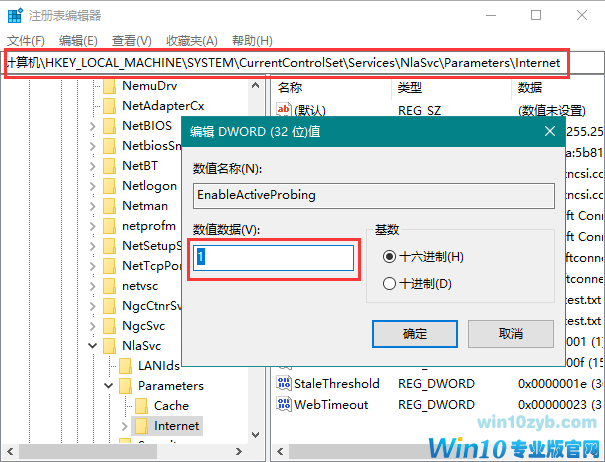This screenshot has height=462, width=605.
Task: Expand the NetBIOS tree node
Action: click(x=93, y=126)
